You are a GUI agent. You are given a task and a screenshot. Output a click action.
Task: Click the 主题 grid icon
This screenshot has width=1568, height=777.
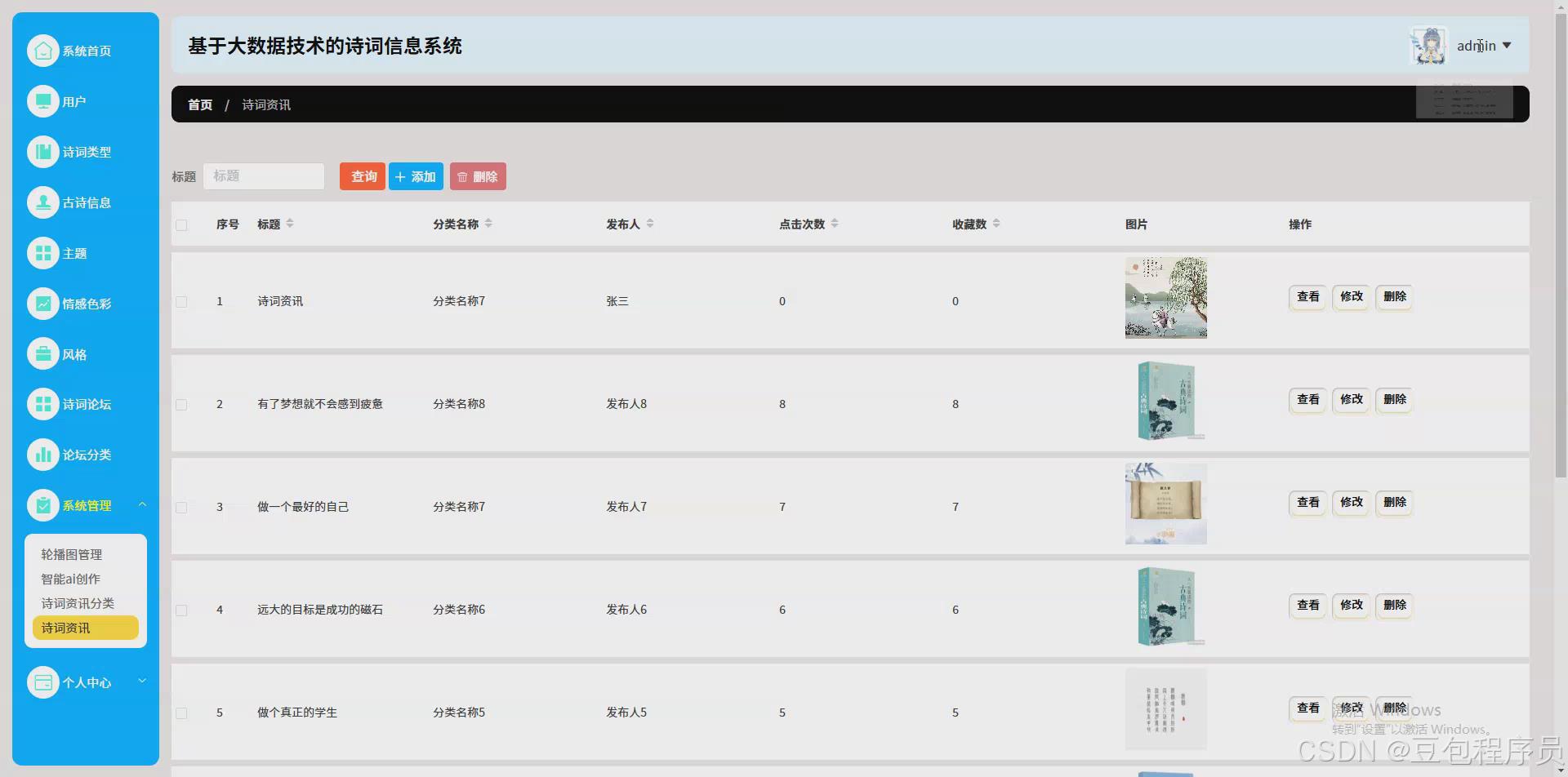pyautogui.click(x=43, y=253)
